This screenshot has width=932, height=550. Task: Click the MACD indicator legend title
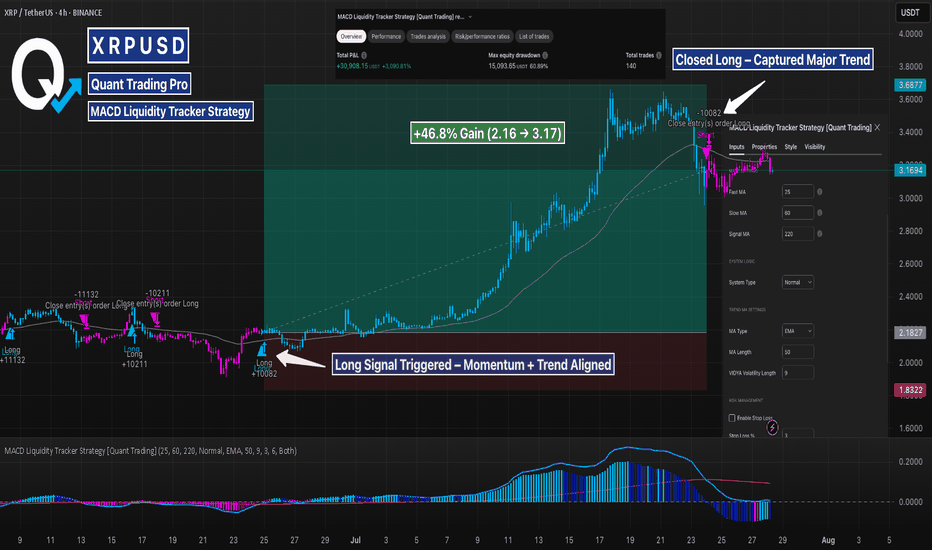tap(150, 451)
